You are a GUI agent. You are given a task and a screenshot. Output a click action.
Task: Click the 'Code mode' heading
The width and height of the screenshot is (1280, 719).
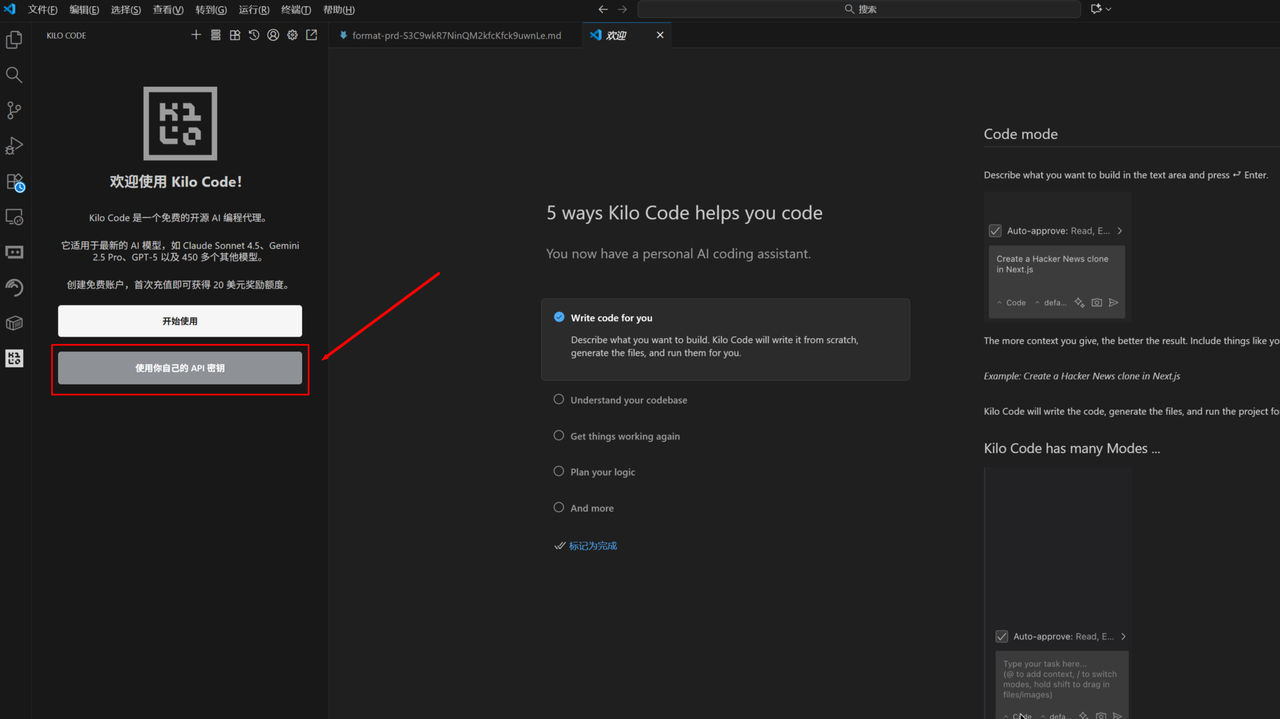[1020, 134]
